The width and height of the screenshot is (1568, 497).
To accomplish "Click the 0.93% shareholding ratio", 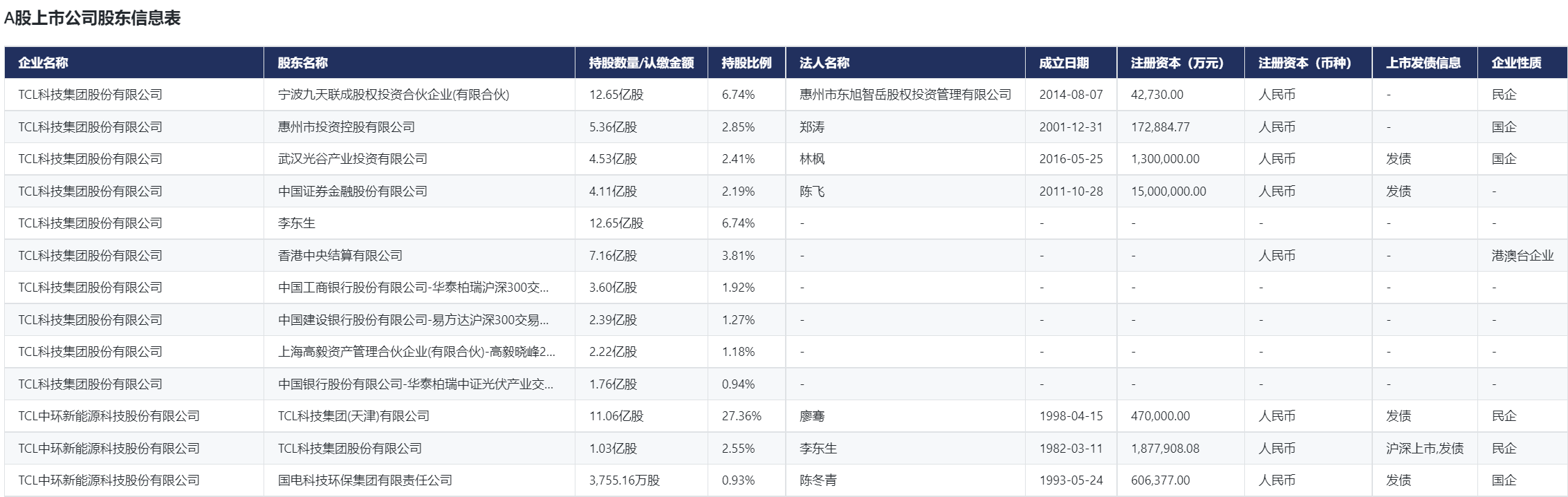I will point(738,480).
